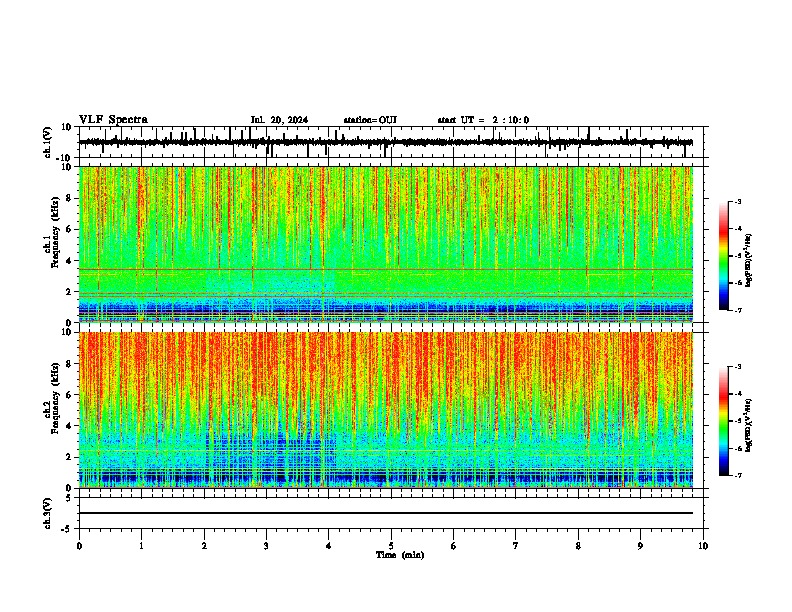792x612 pixels.
Task: Click the "-10" tick on ch.1(V) axis
Action: point(64,158)
